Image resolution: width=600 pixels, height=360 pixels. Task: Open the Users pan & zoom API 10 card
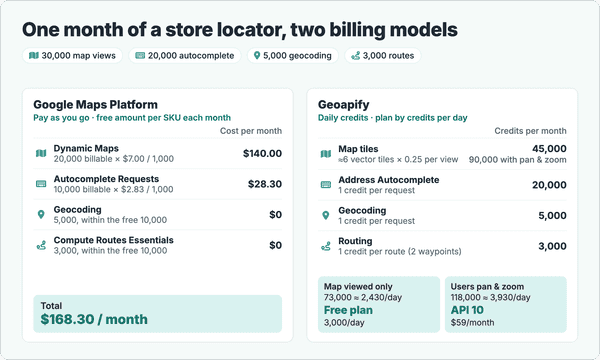coord(505,305)
